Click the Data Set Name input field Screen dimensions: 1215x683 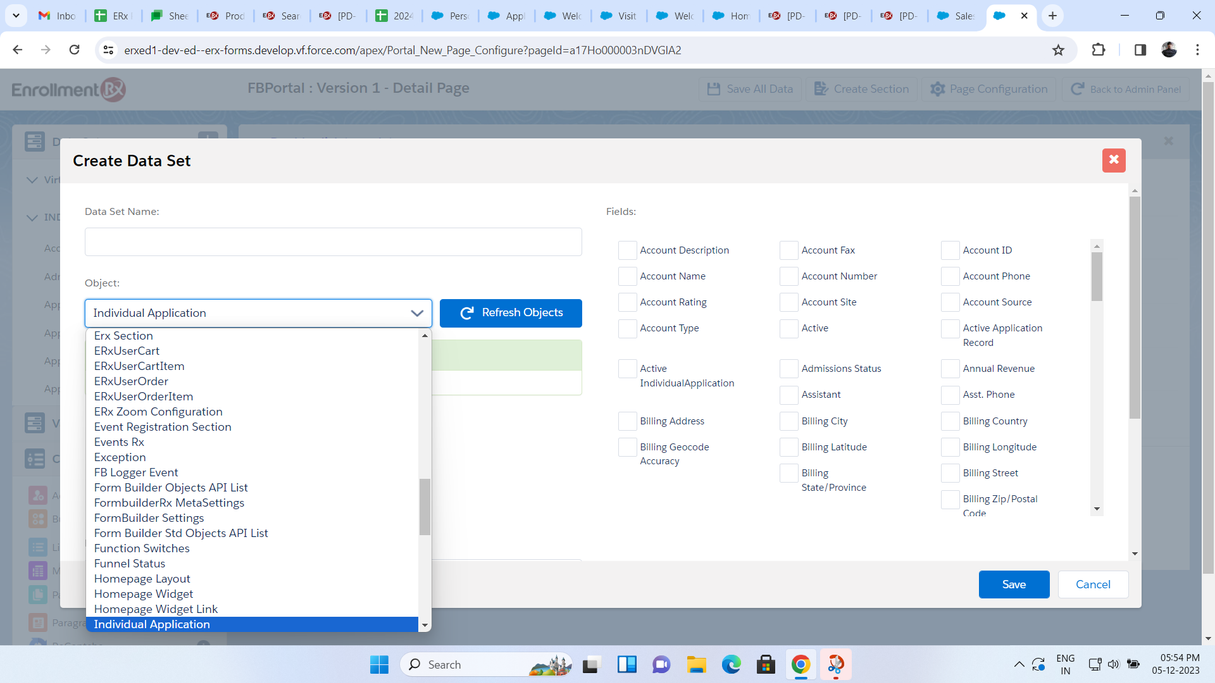point(333,242)
